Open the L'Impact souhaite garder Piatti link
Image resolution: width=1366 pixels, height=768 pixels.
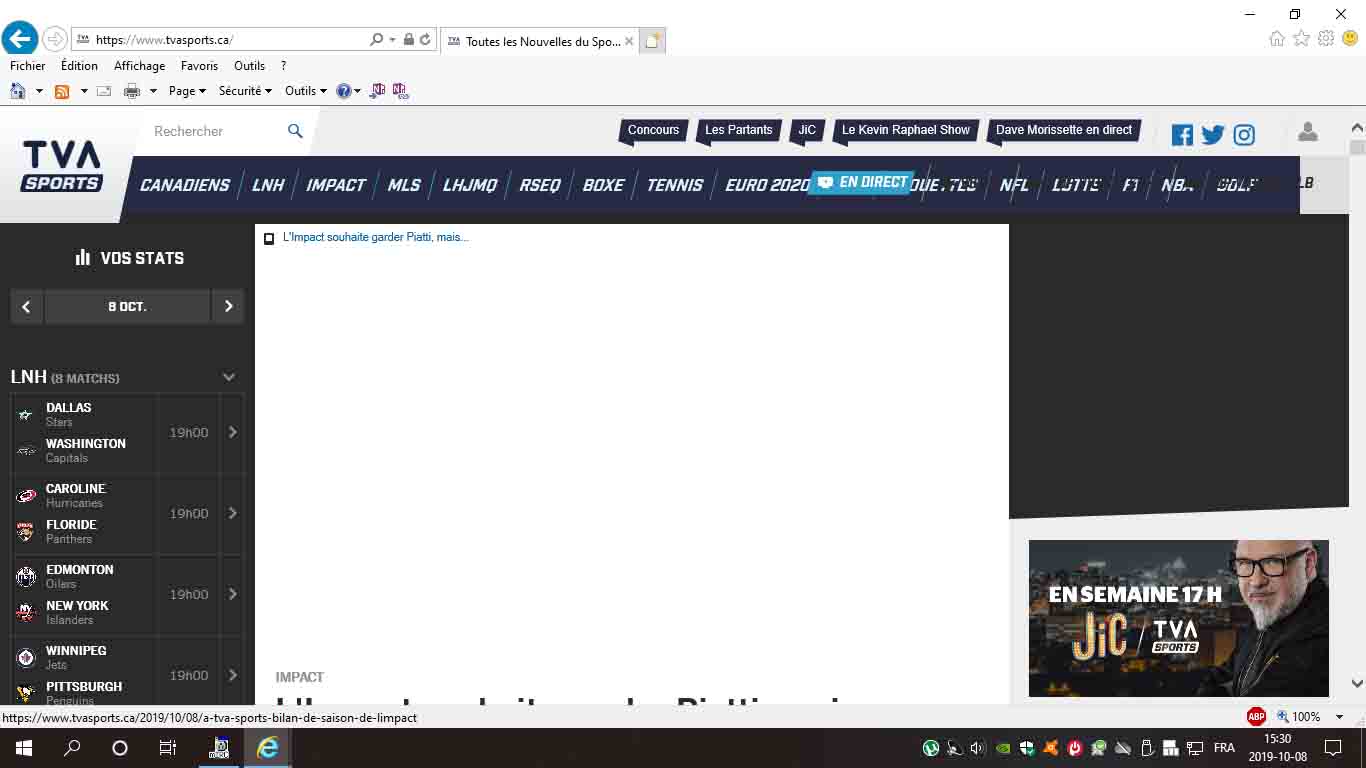[375, 237]
